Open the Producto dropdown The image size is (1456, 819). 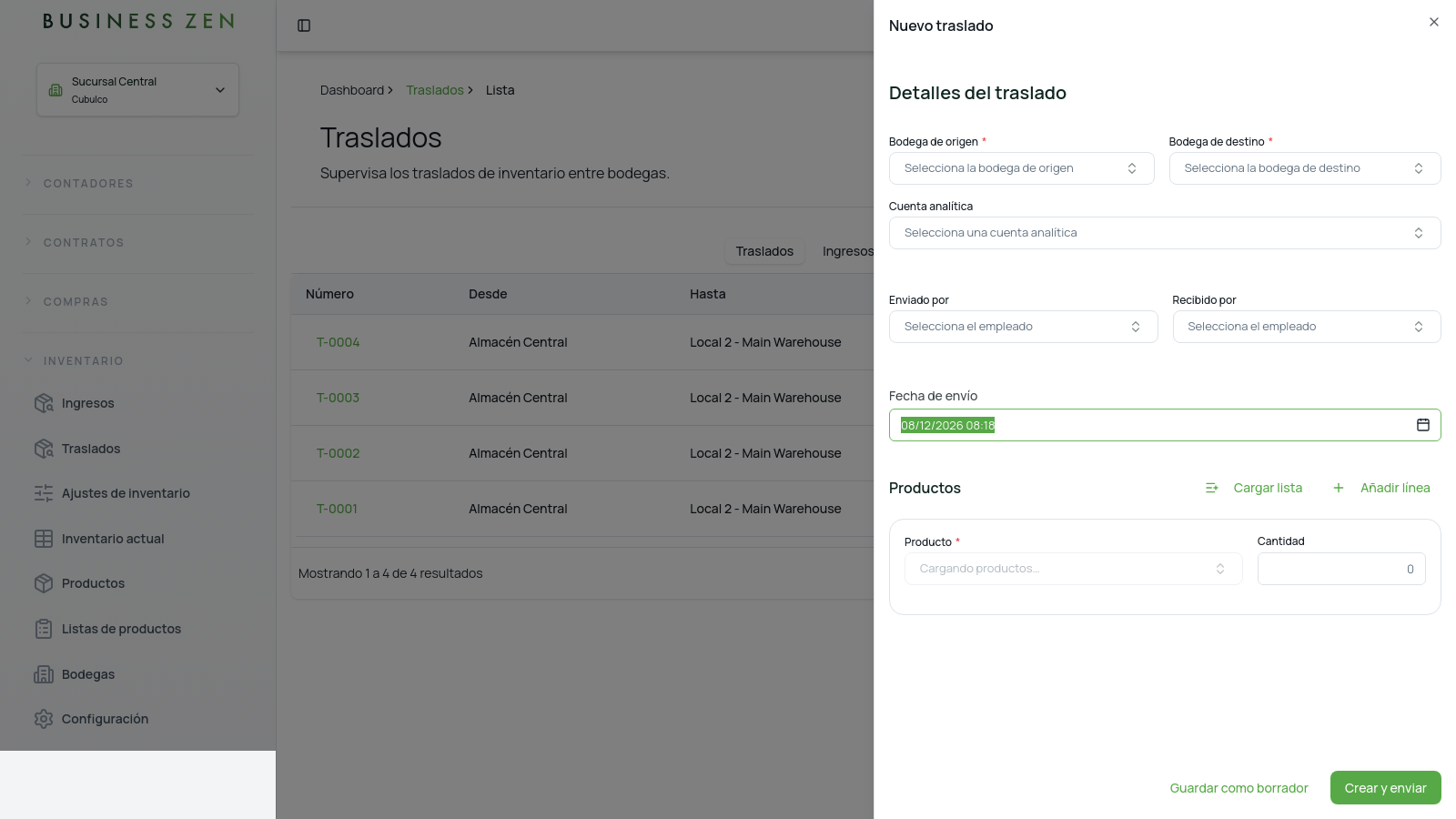[1073, 569]
